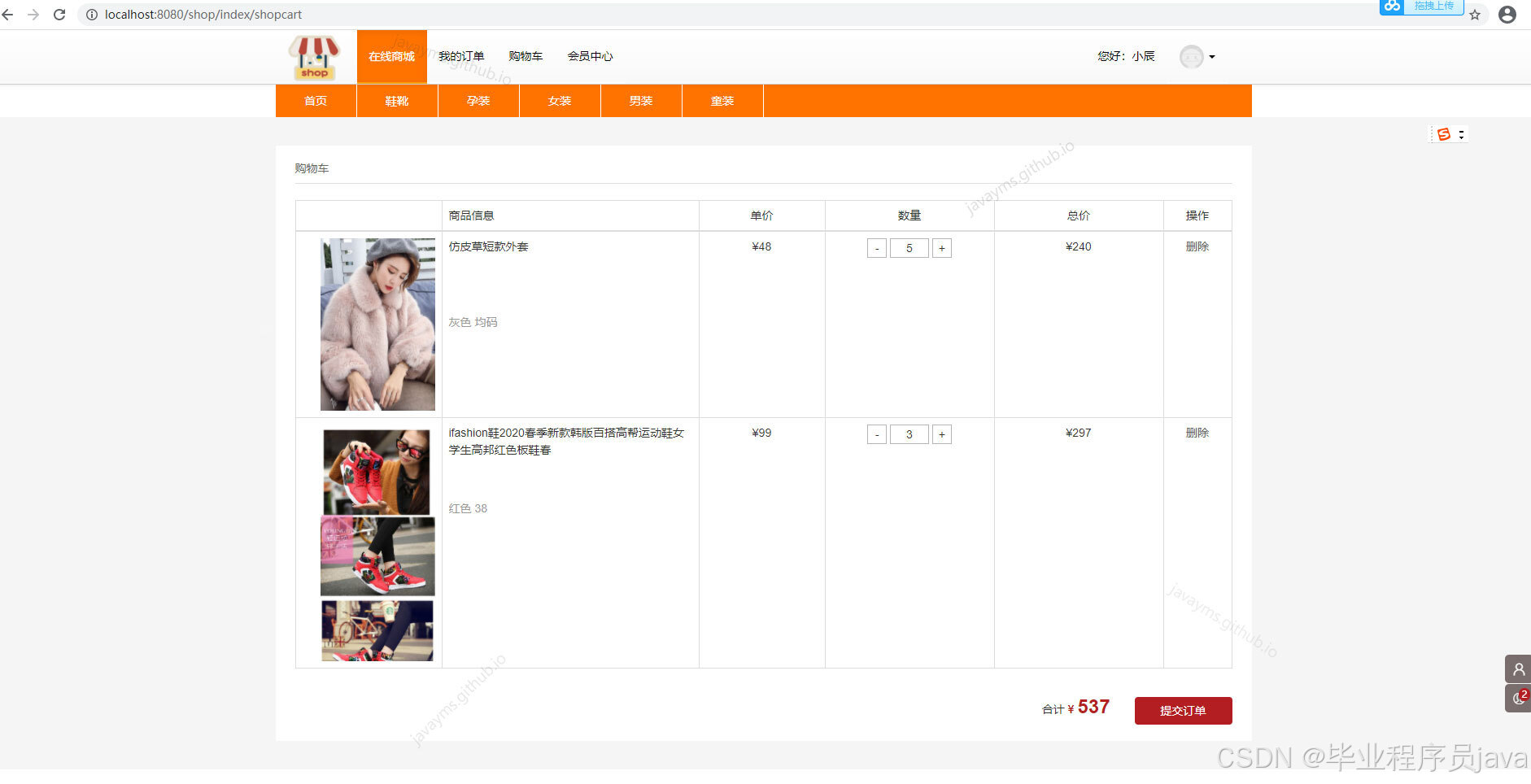Click the browser forward arrow
This screenshot has height=784, width=1531.
point(33,15)
